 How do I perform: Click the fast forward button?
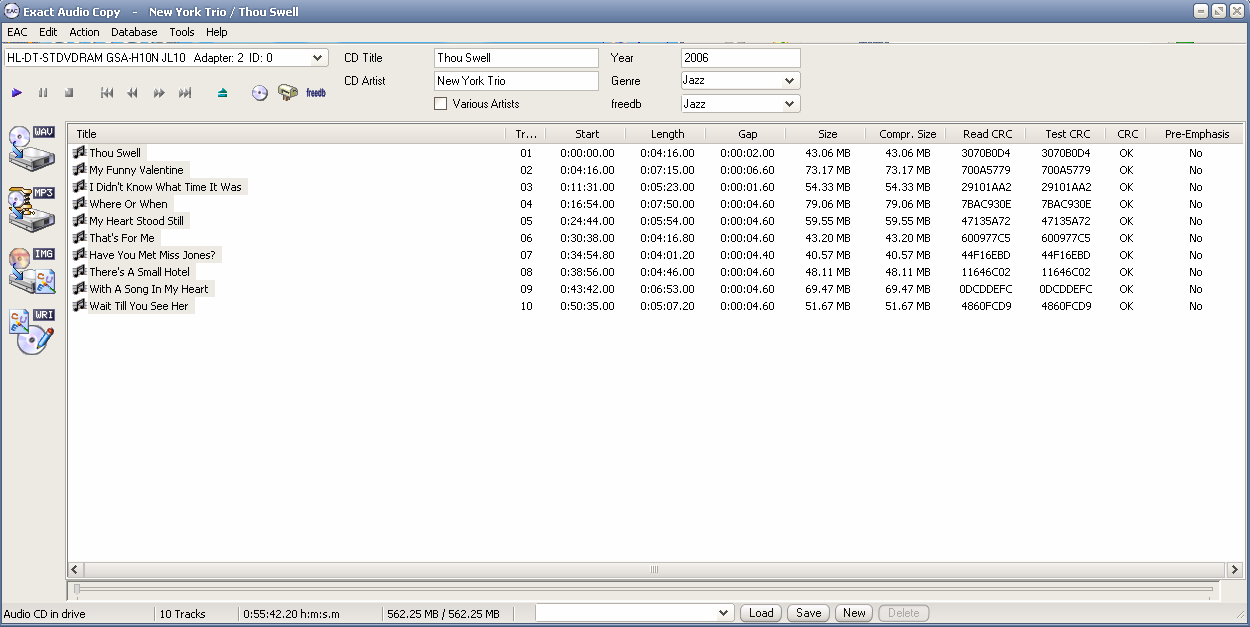tap(159, 93)
